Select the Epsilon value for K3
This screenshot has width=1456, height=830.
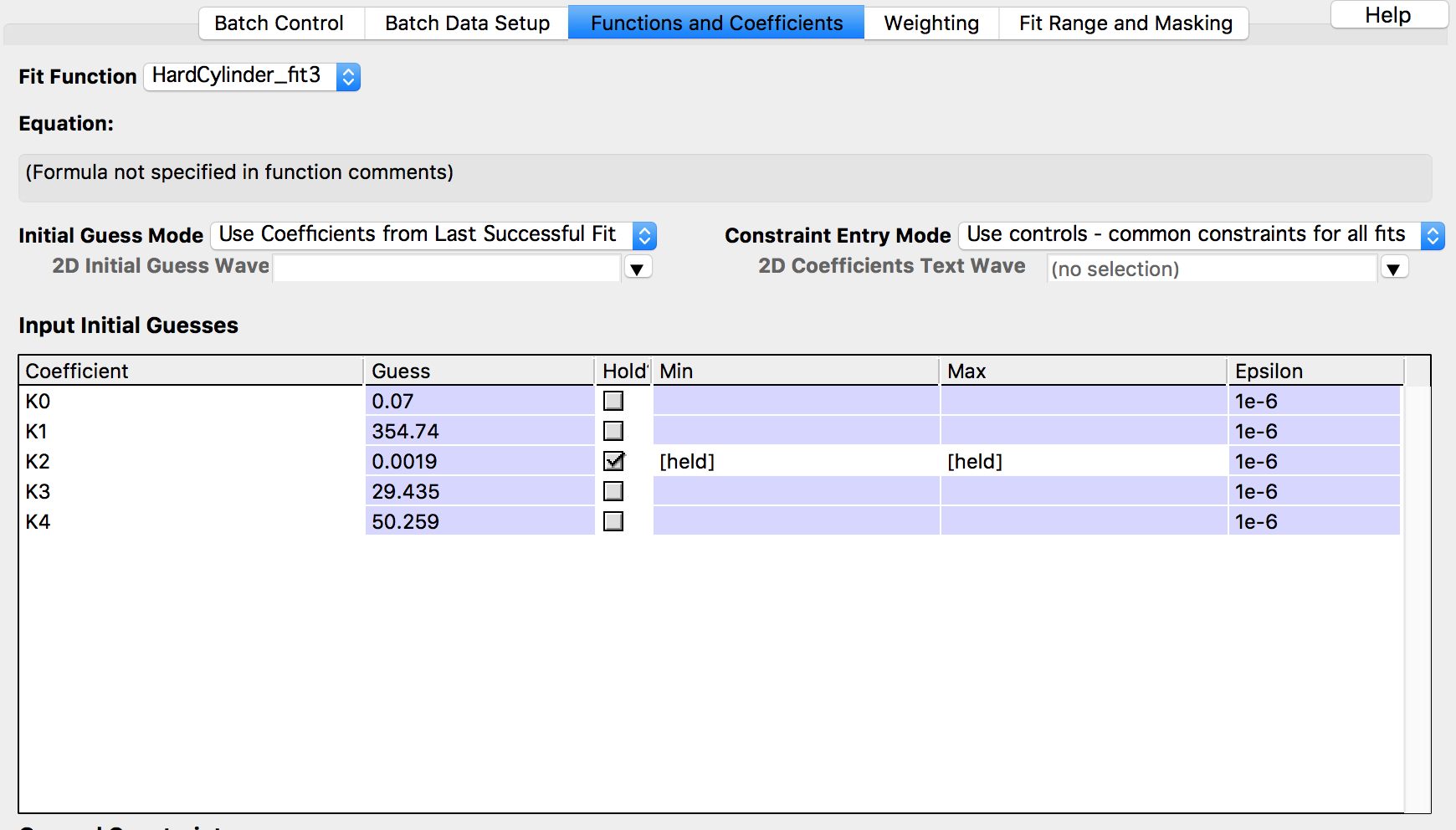1315,491
